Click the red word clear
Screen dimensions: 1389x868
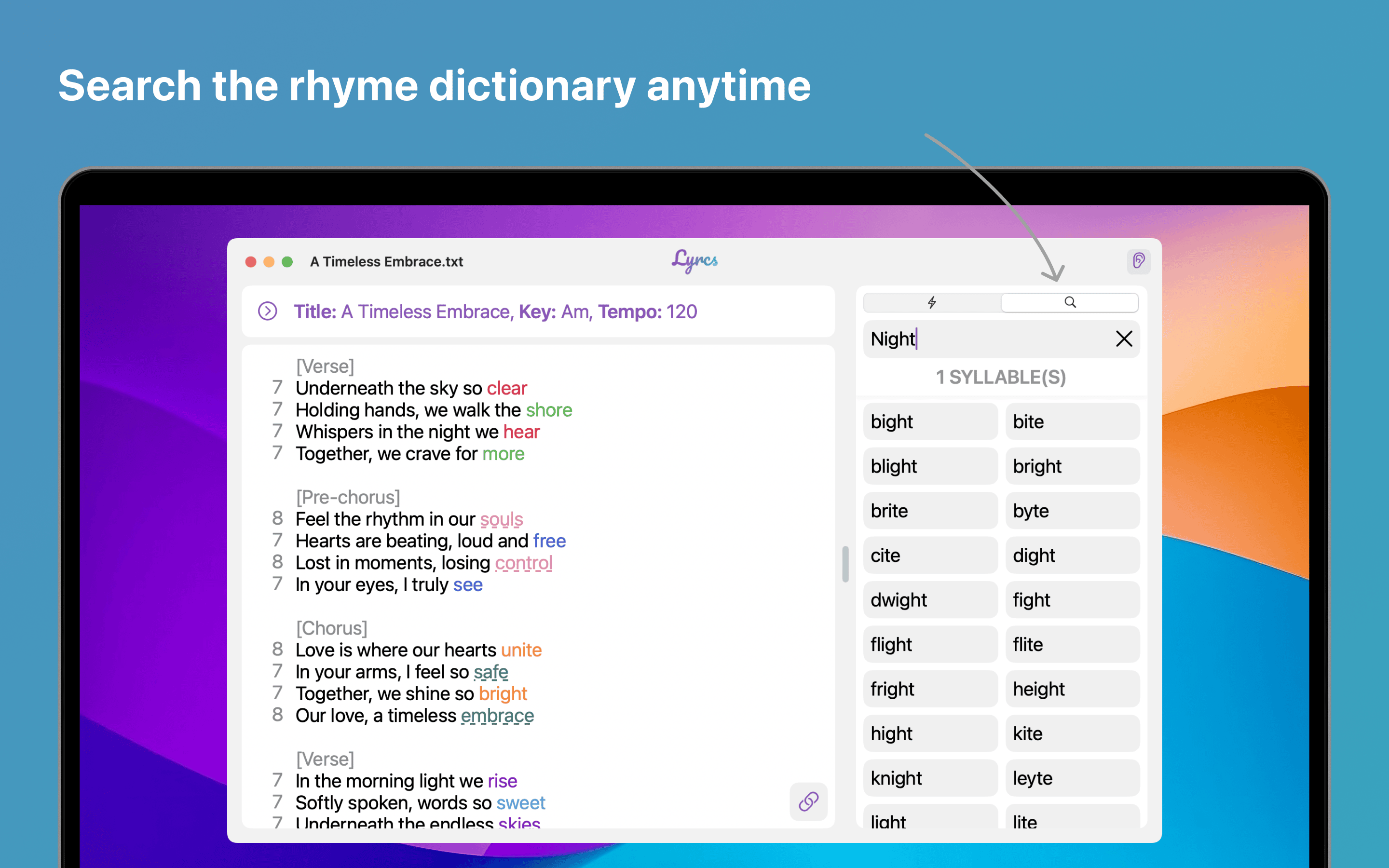point(507,388)
